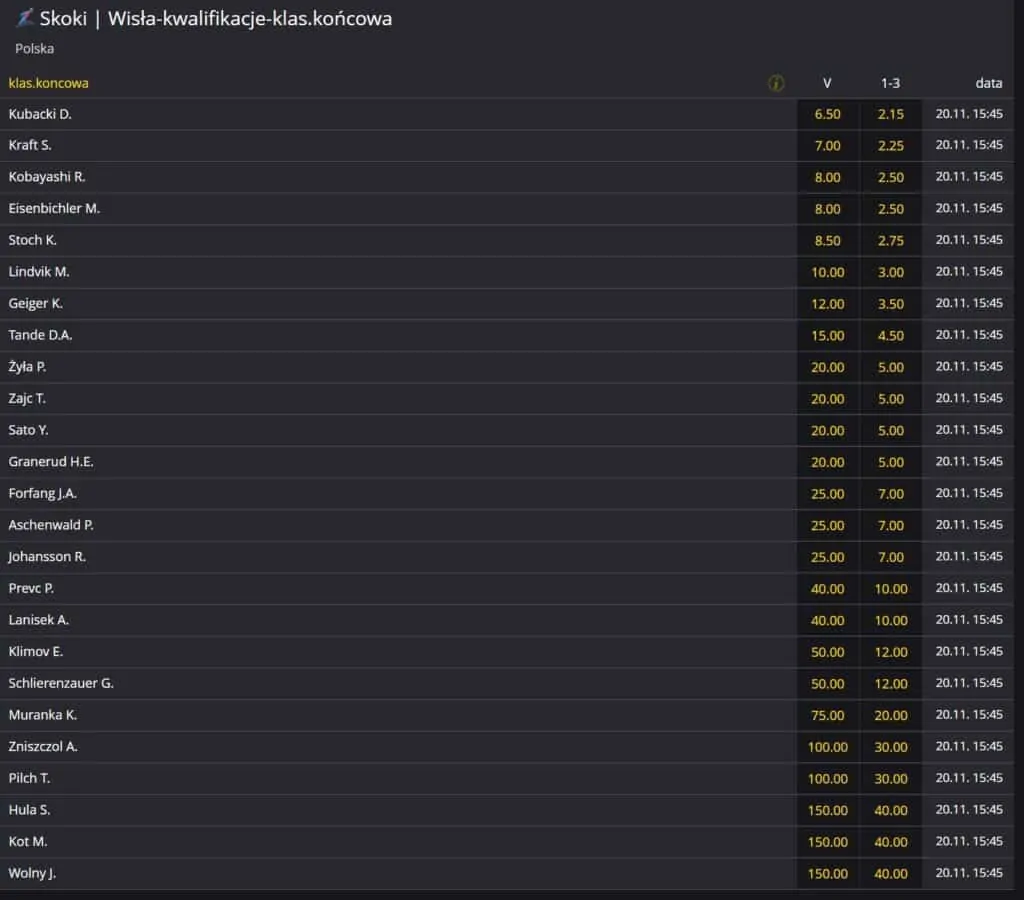Screen dimensions: 1024x900
Task: Select Tande D.A. 1-3 odds 4.50
Action: (891, 336)
